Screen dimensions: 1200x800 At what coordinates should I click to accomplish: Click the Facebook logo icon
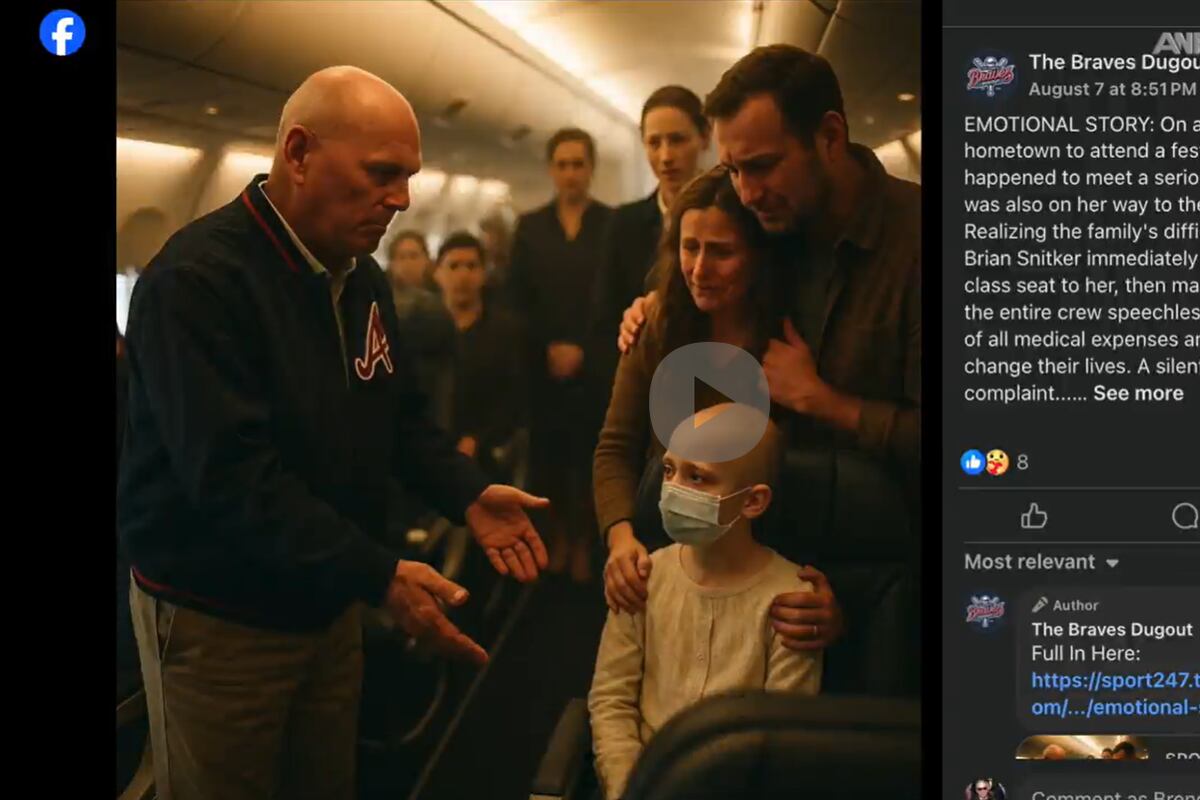coord(62,32)
